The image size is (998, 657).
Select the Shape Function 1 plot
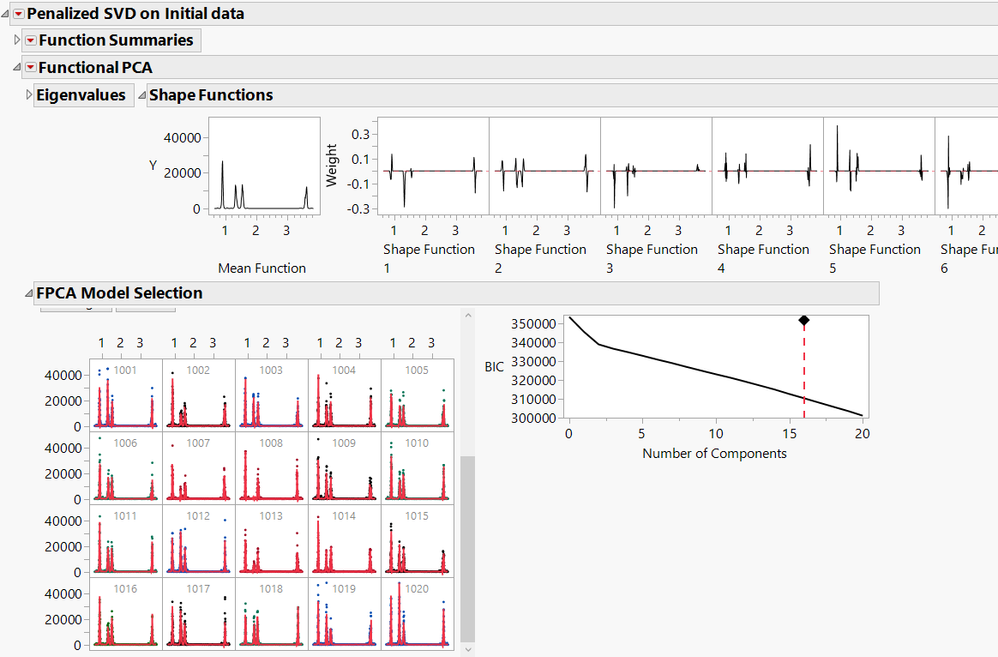433,166
